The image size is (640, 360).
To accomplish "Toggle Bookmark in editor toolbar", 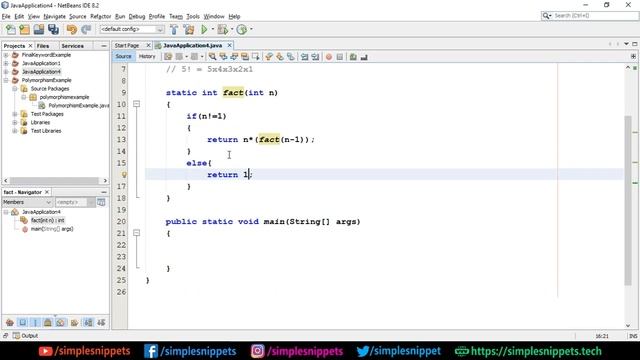I will (x=291, y=57).
